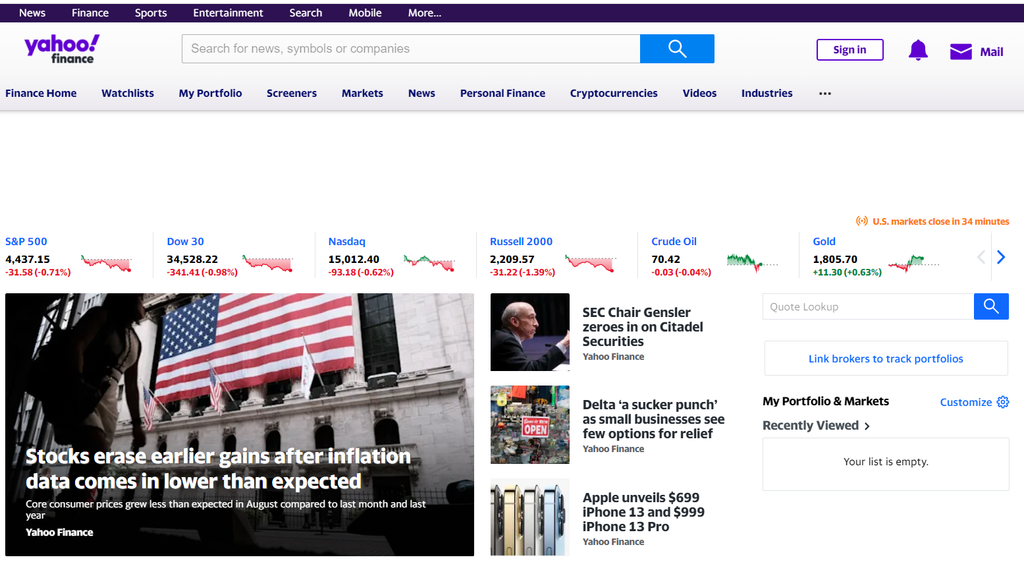Click Link brokers to track portfolios

point(886,359)
